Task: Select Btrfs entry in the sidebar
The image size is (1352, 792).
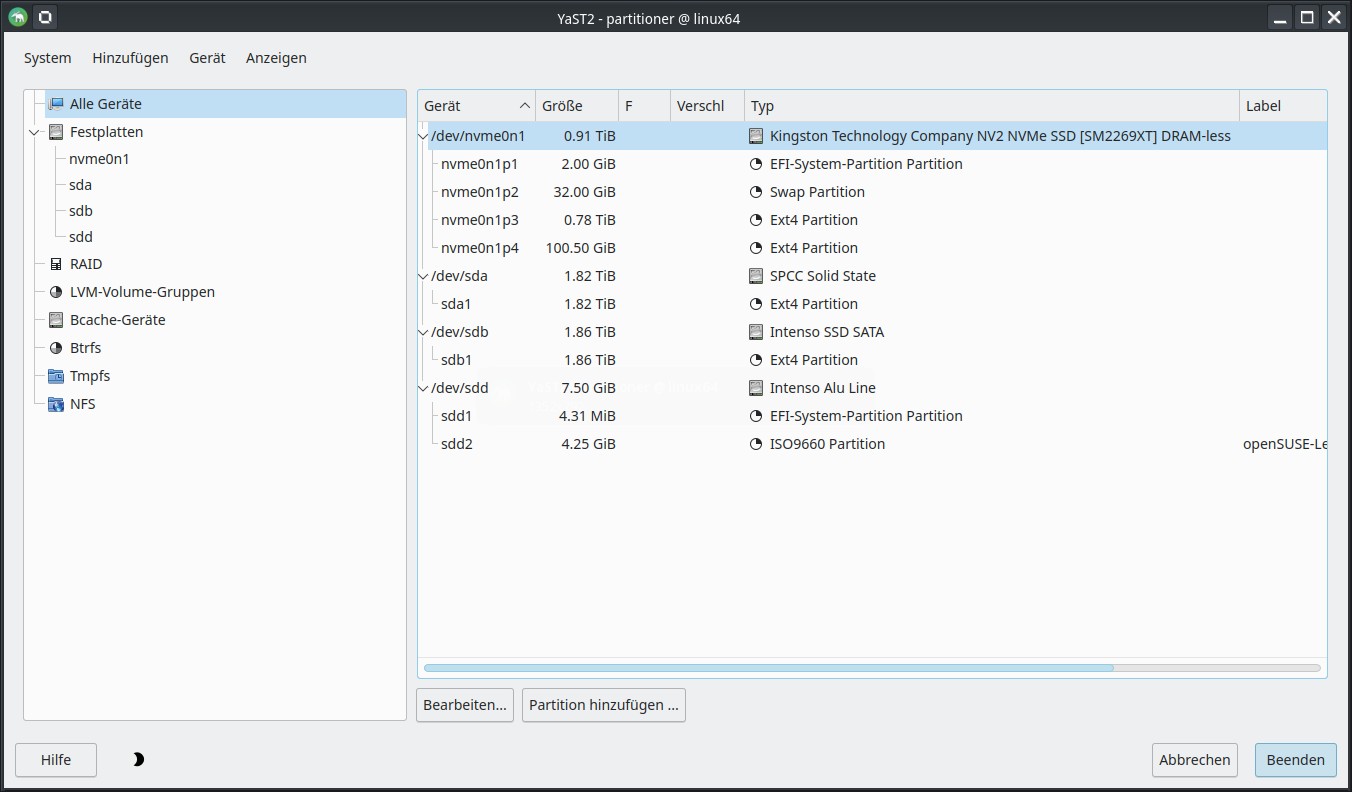Action: click(85, 348)
